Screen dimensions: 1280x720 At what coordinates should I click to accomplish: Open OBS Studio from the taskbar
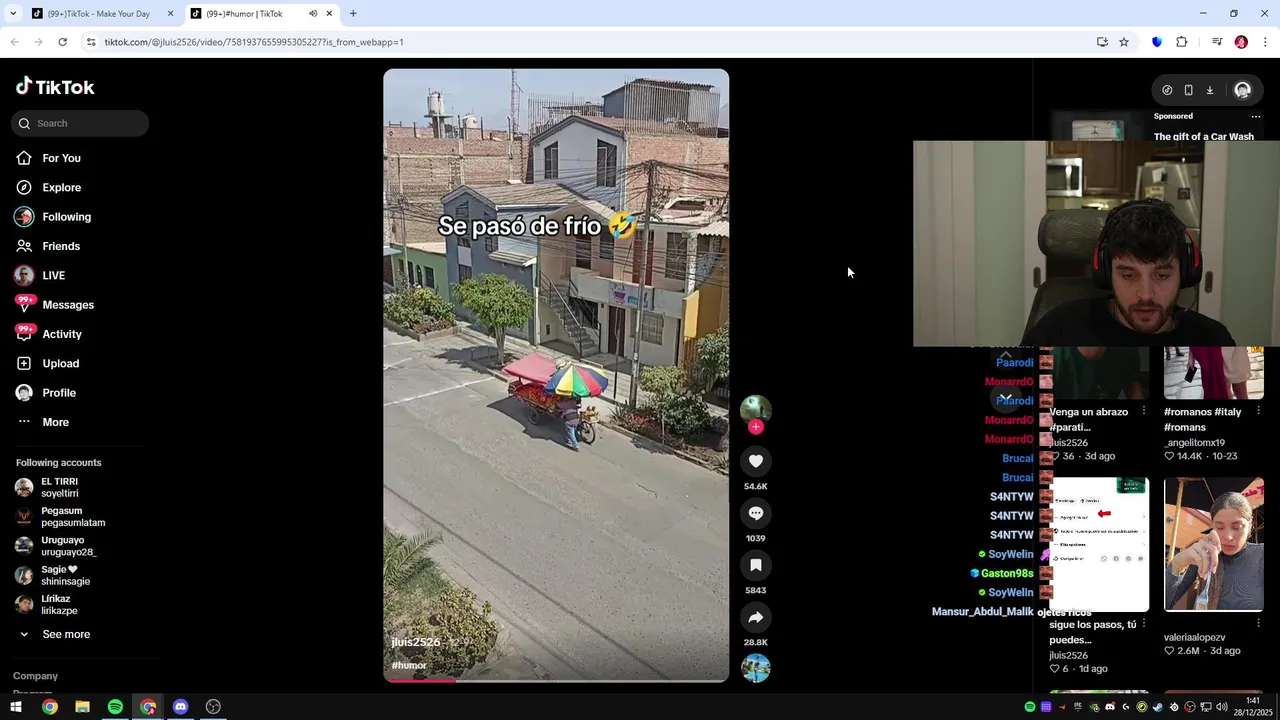213,707
